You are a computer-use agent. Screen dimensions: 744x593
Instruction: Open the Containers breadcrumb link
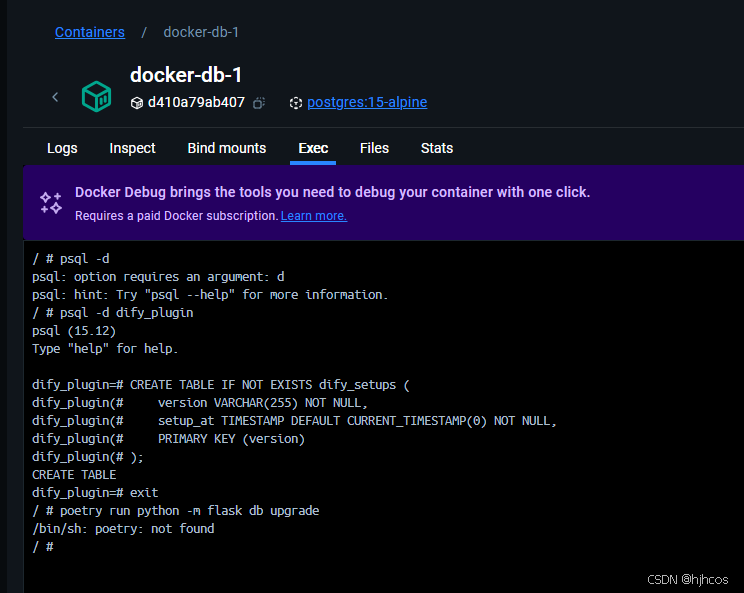[90, 32]
